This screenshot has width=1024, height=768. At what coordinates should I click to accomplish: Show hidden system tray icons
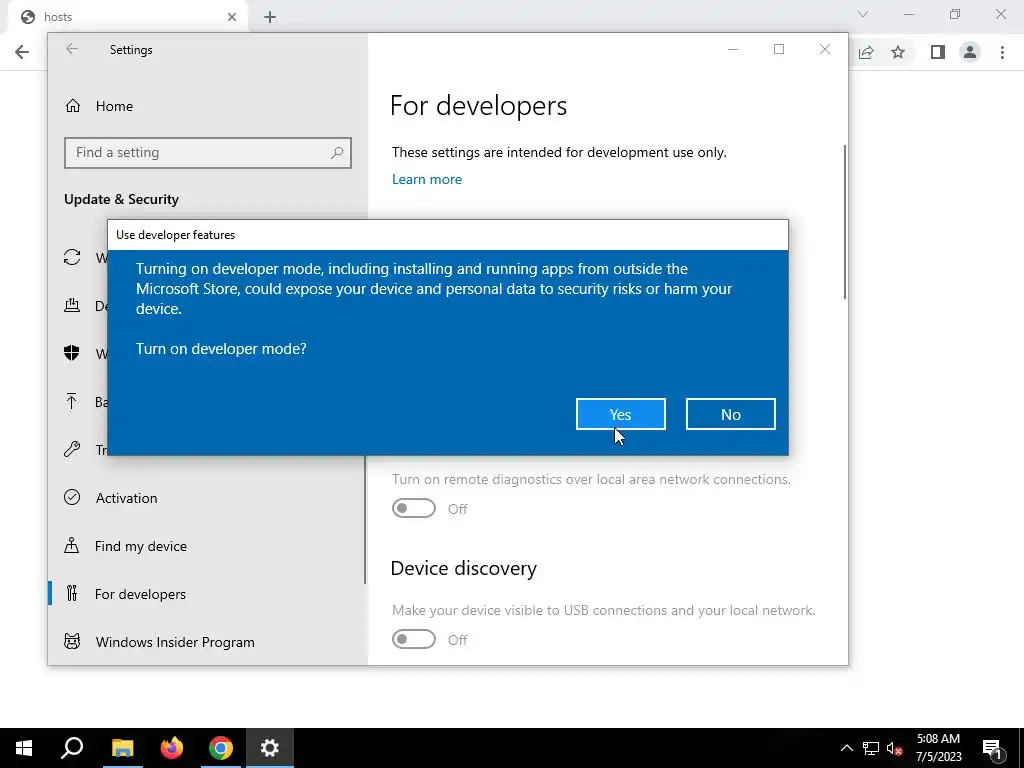846,748
